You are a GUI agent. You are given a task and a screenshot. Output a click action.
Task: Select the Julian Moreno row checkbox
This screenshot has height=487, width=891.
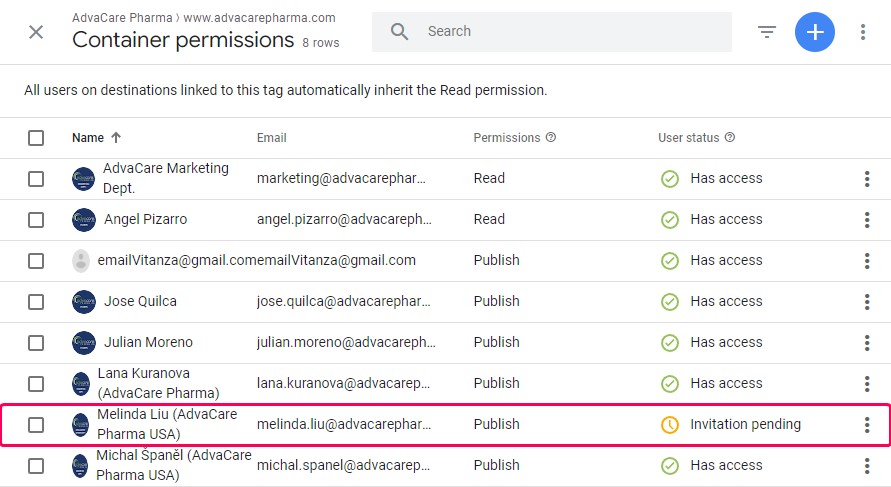(x=36, y=343)
